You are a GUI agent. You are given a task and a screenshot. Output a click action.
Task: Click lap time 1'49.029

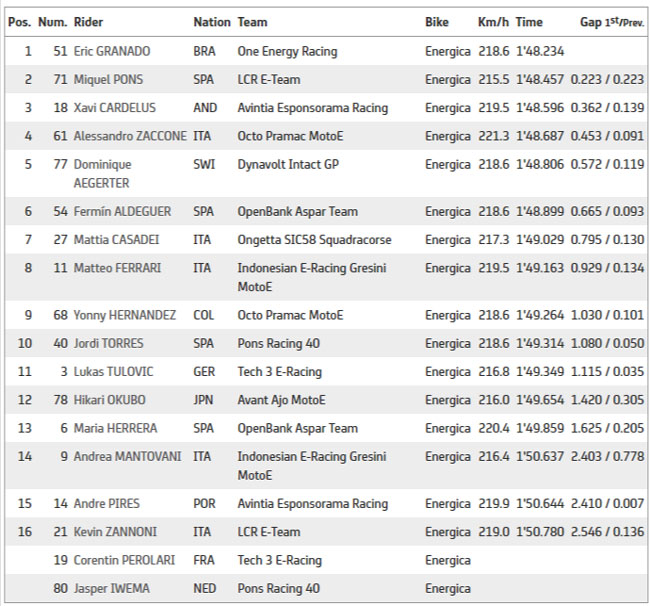pos(540,240)
